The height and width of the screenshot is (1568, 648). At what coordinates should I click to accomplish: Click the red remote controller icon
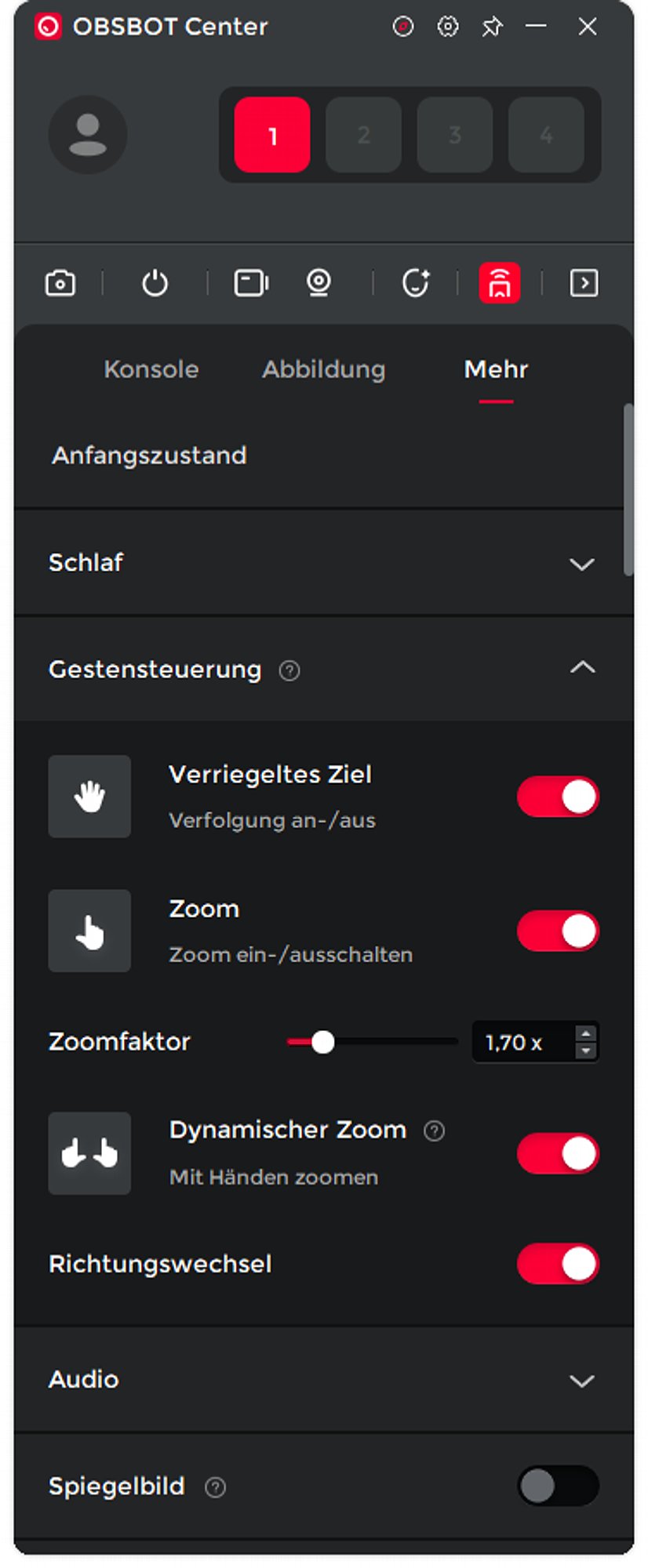(500, 283)
